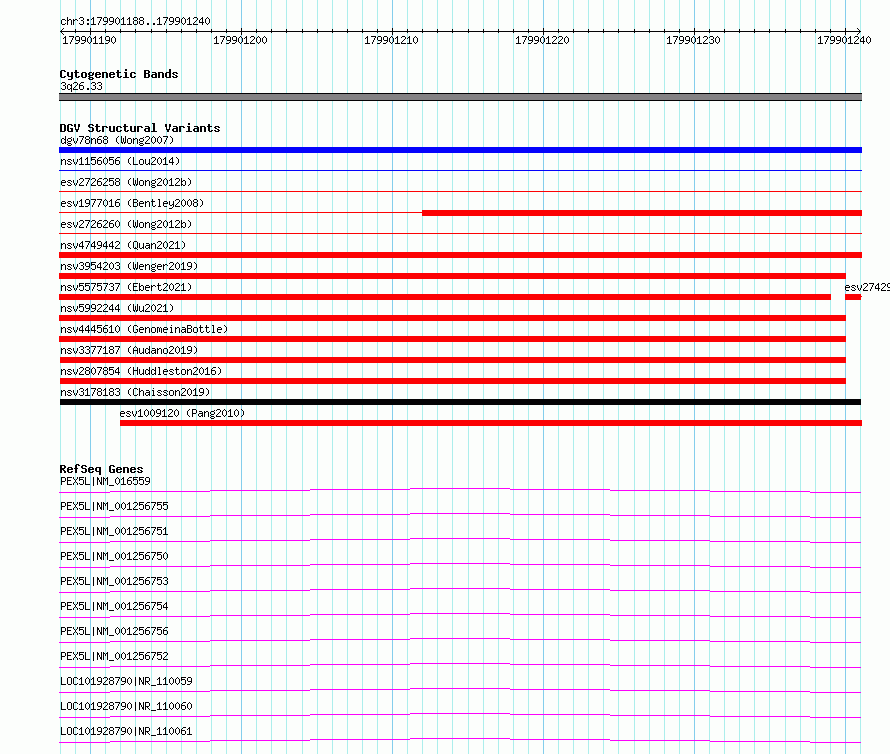Click ruler tick label 179901210

[391, 40]
